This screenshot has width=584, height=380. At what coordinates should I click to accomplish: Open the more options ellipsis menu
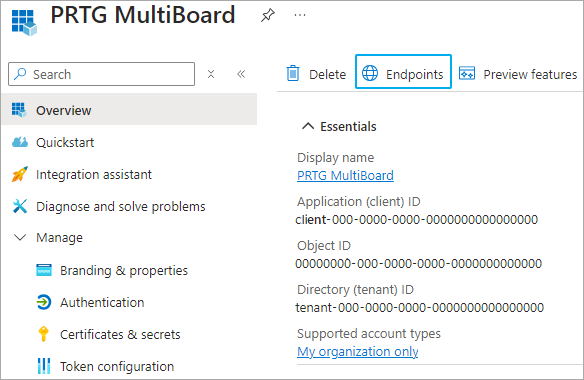pos(300,15)
